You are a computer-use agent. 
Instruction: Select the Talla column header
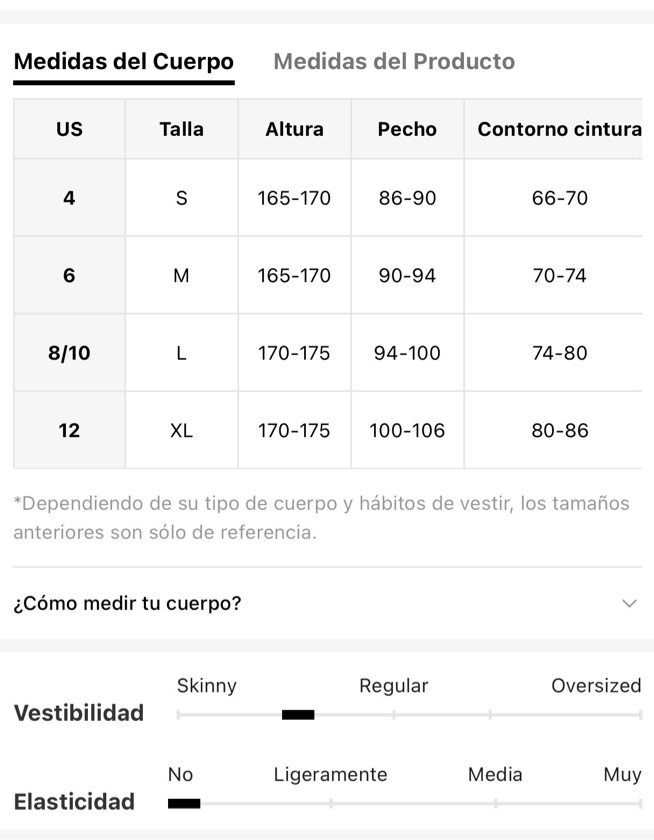(x=182, y=129)
